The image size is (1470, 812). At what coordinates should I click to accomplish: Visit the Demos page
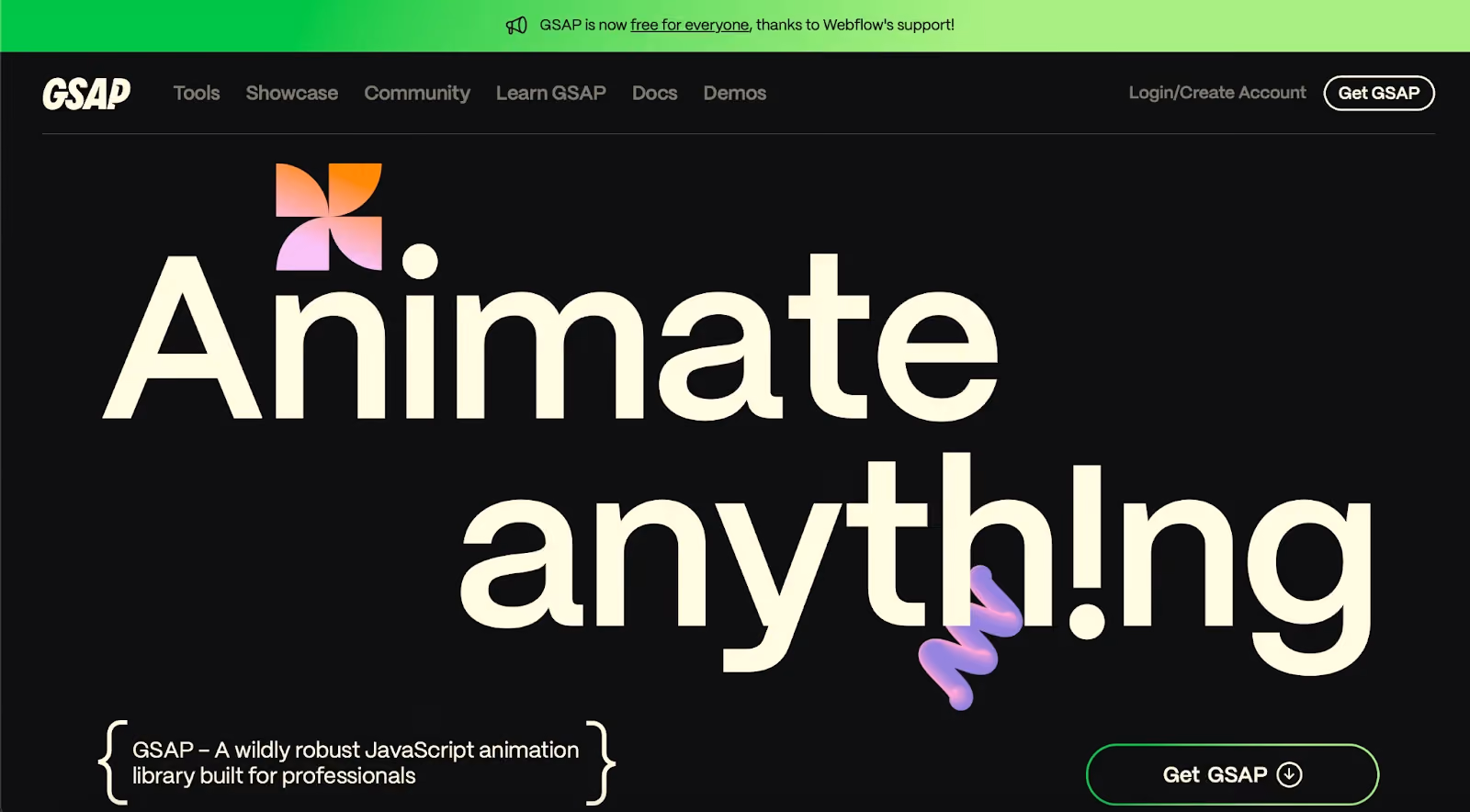click(x=735, y=93)
